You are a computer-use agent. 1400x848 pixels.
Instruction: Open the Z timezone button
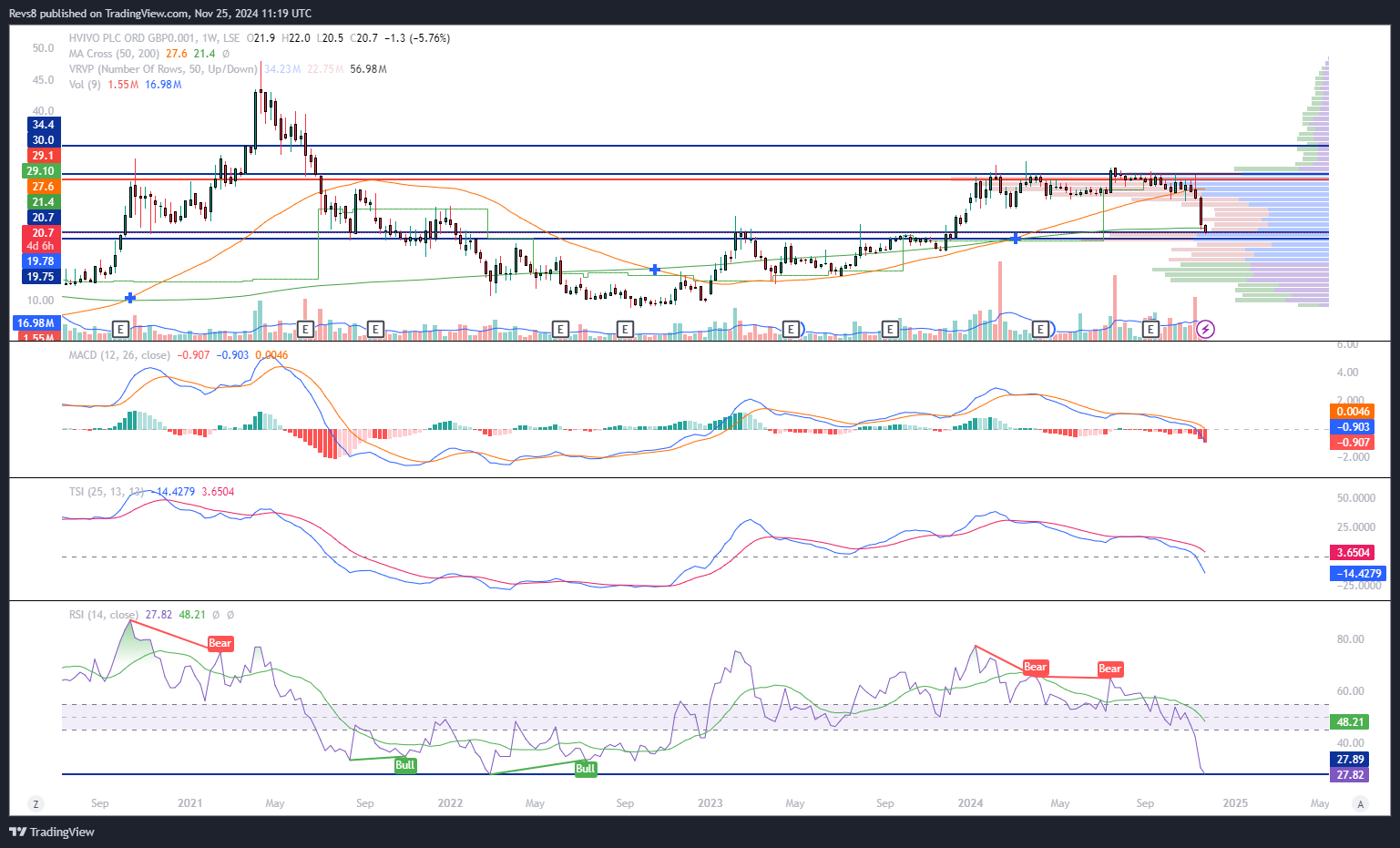[x=36, y=803]
